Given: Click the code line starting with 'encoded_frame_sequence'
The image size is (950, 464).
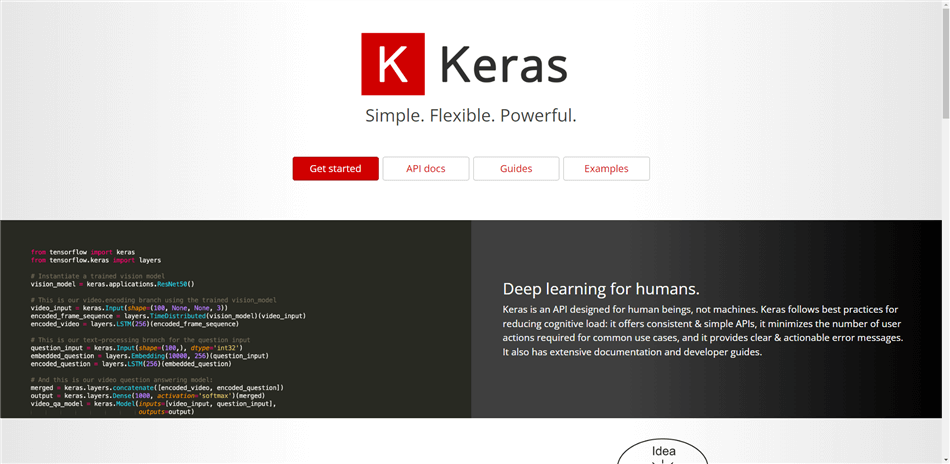Looking at the screenshot, I should tap(168, 316).
